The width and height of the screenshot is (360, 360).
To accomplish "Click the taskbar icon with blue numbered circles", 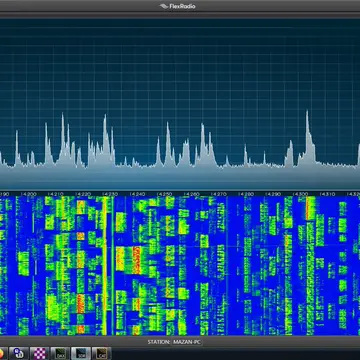I will click(19, 353).
